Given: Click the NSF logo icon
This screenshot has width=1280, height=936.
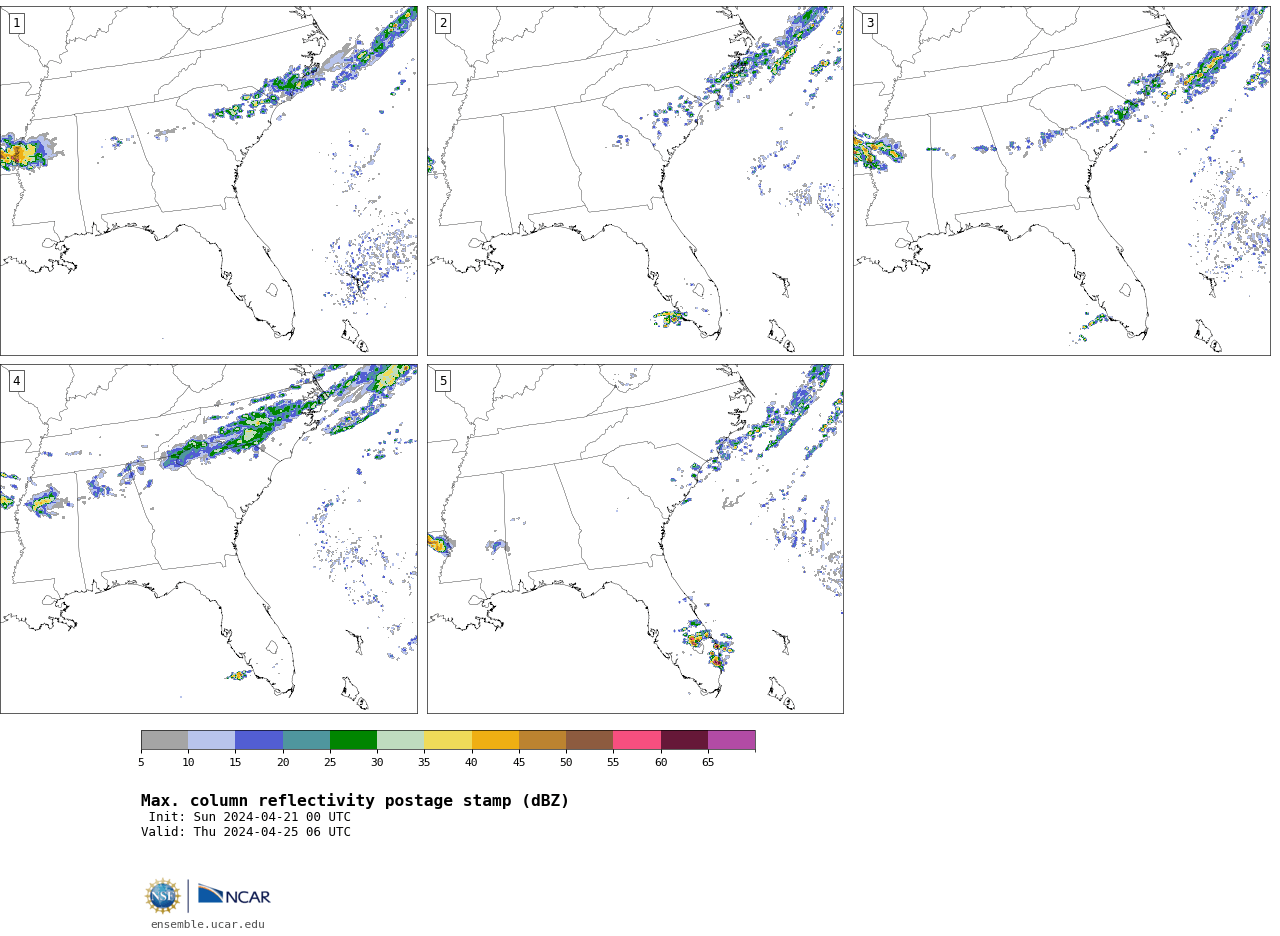Looking at the screenshot, I should pyautogui.click(x=163, y=896).
